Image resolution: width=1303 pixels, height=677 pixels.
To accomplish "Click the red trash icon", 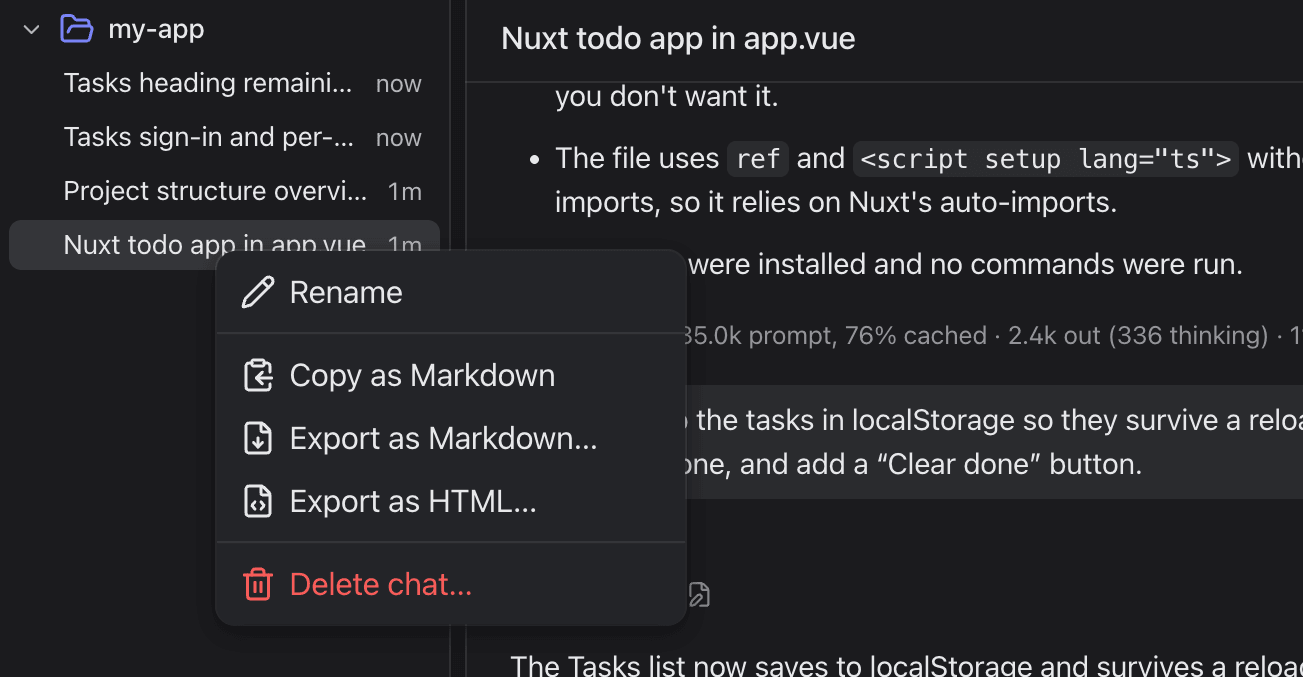I will click(x=258, y=584).
